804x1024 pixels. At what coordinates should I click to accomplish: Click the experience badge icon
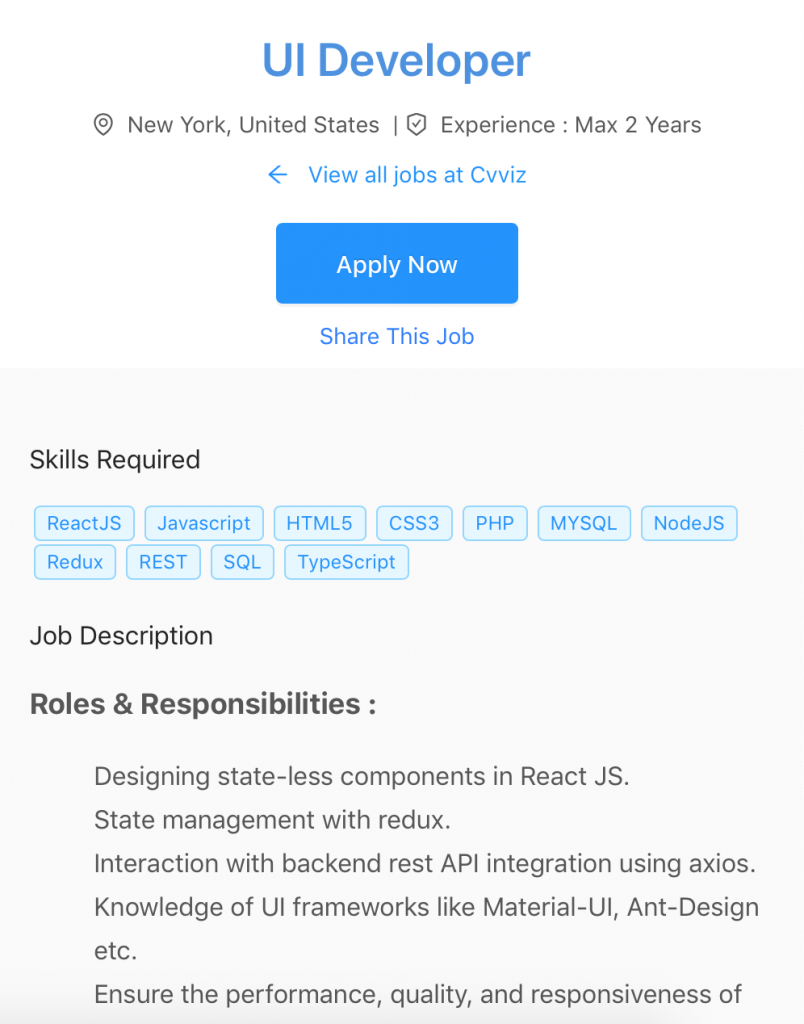[x=416, y=124]
